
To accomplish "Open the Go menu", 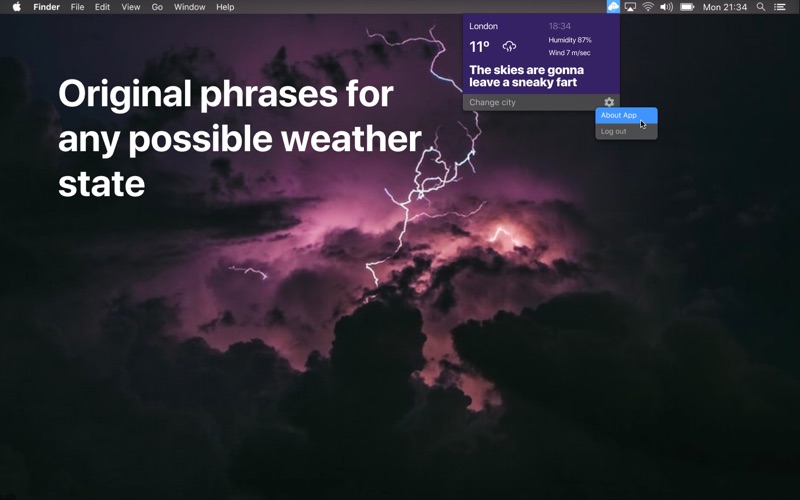I will 157,7.
